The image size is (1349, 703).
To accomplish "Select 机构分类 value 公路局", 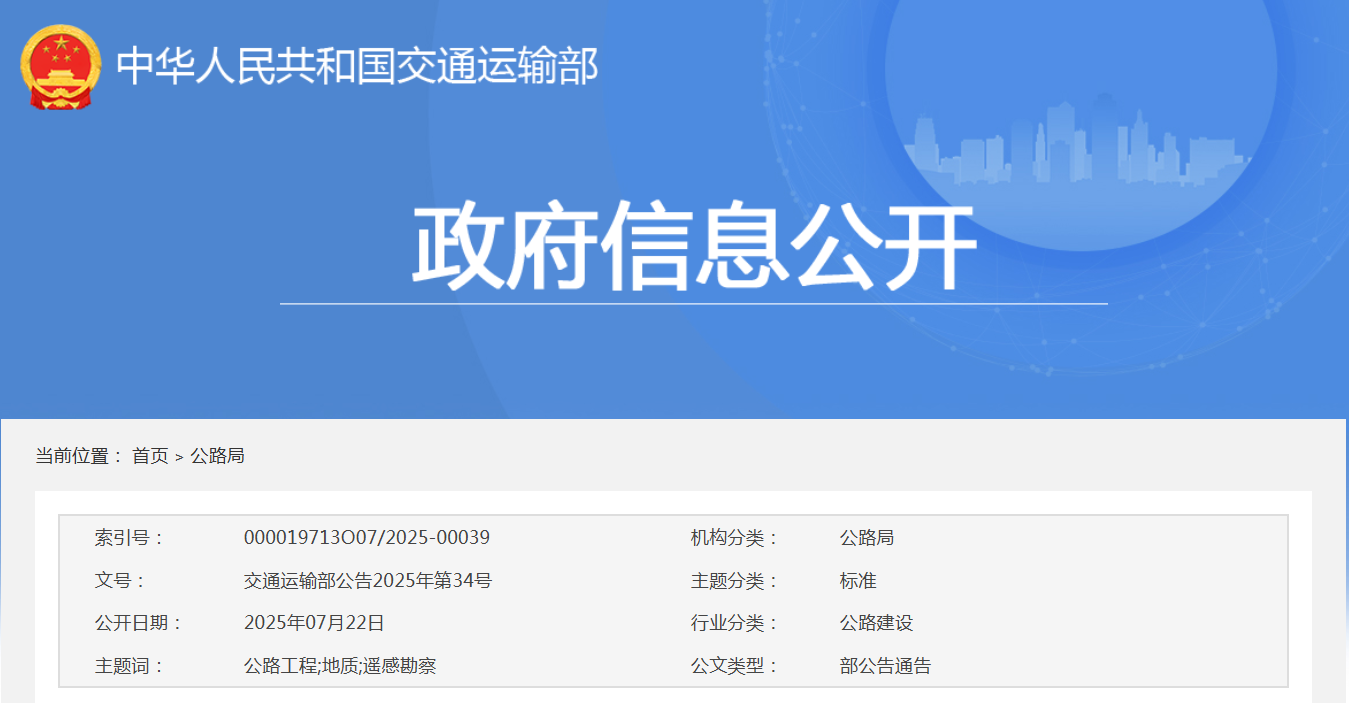I will coord(867,538).
